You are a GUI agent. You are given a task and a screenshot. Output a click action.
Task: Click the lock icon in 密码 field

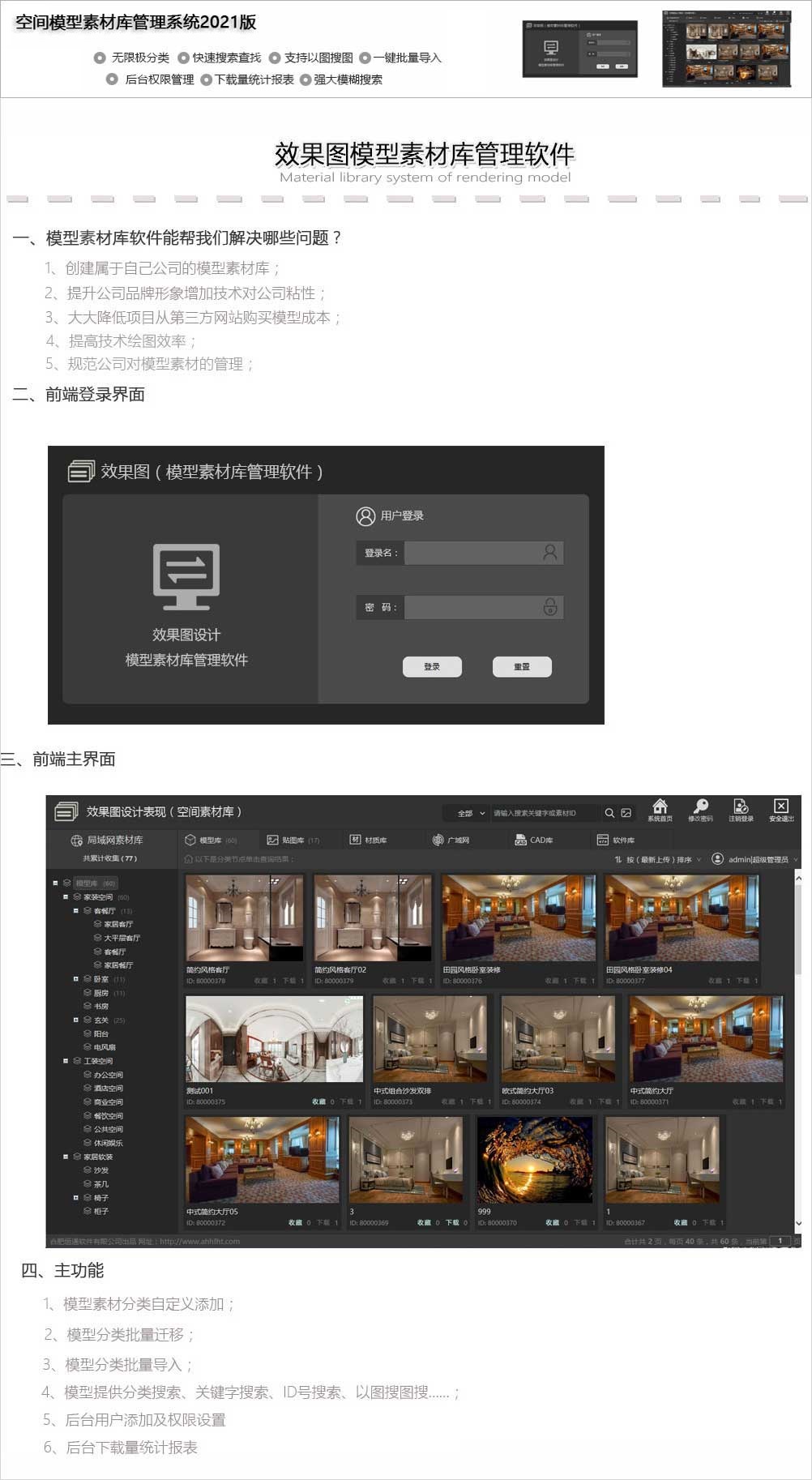point(549,607)
